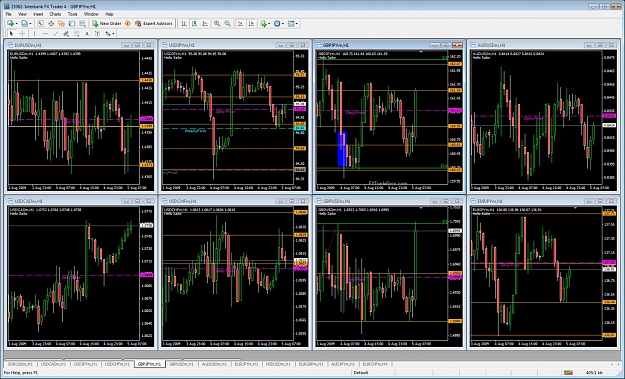Image resolution: width=625 pixels, height=379 pixels.
Task: Click the Default profile in status bar
Action: 361,373
